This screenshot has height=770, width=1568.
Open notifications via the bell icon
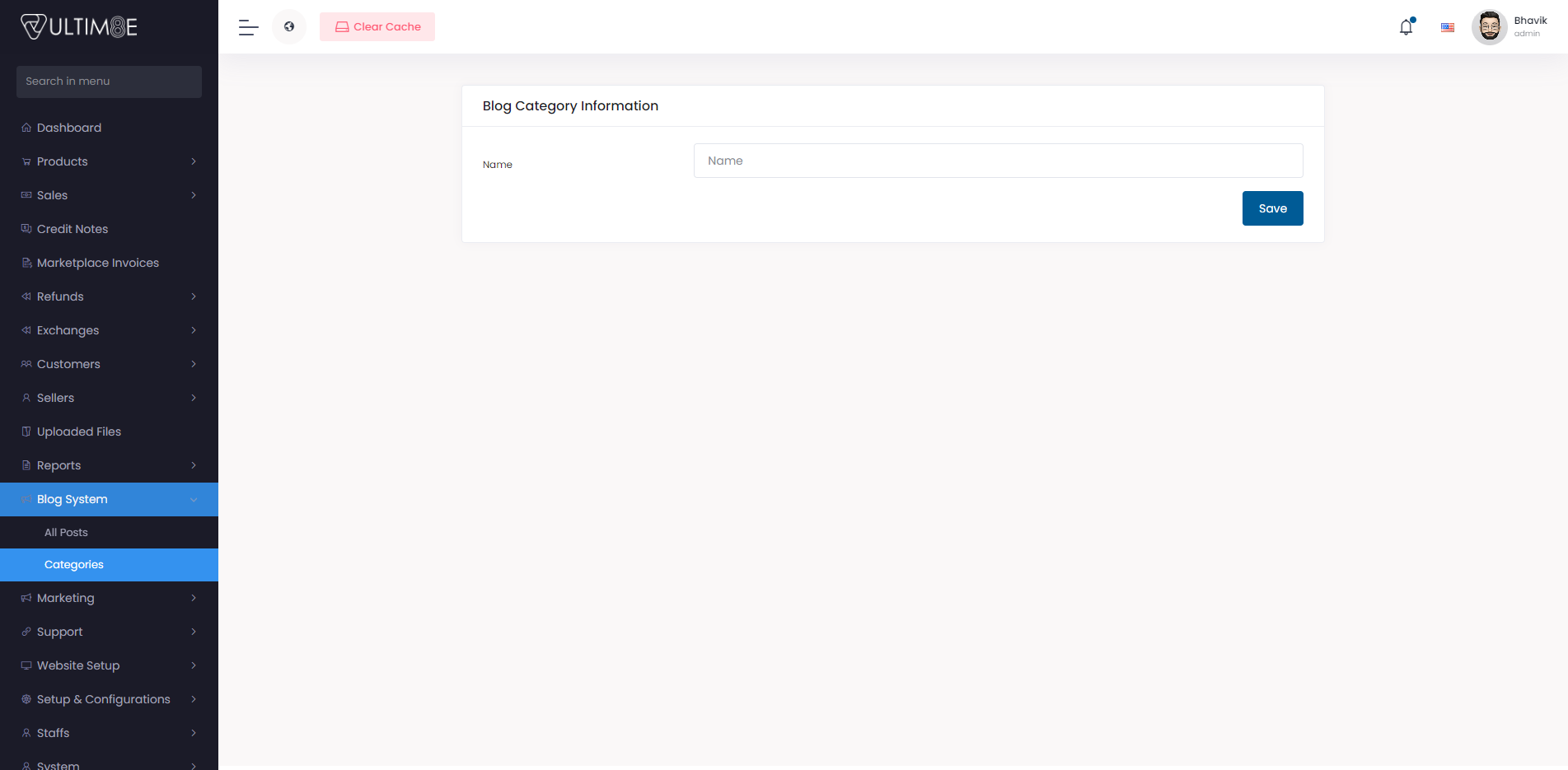tap(1405, 26)
